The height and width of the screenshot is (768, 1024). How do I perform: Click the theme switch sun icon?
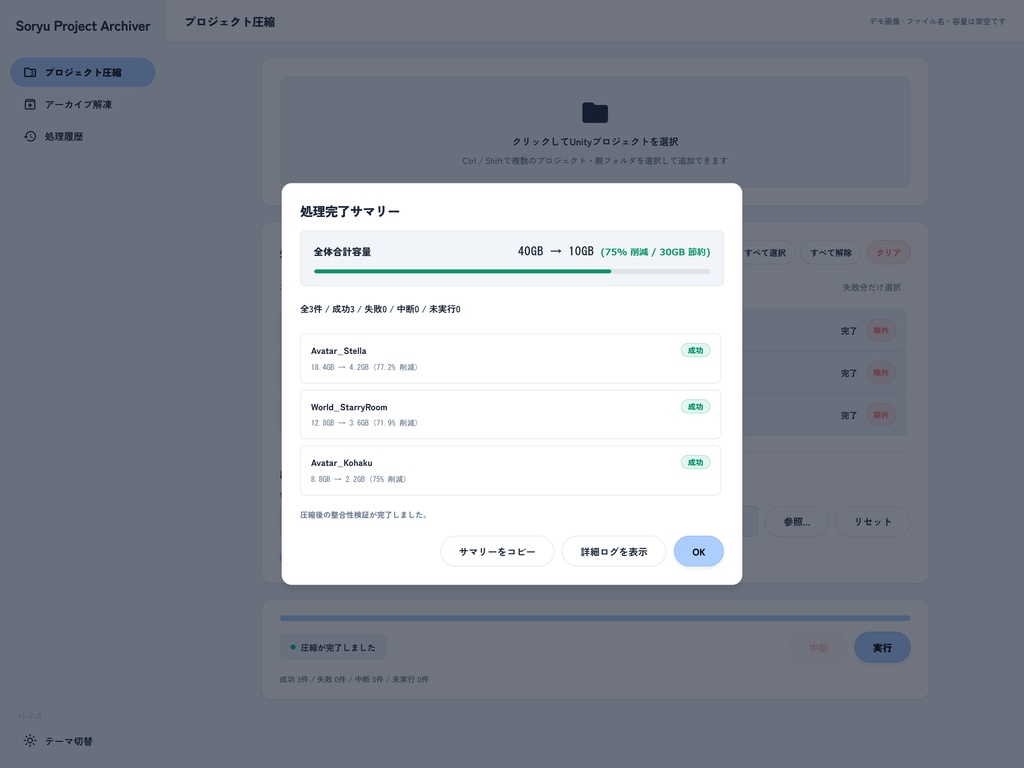tap(30, 741)
